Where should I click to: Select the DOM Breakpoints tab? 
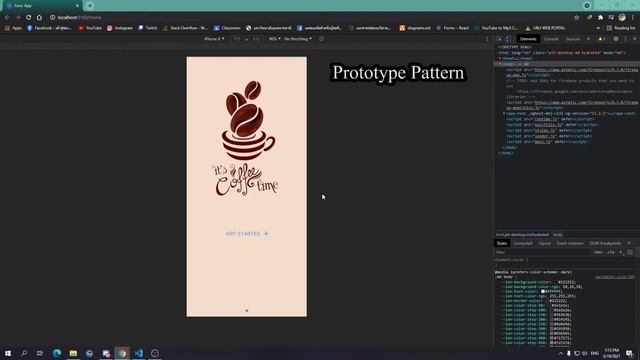click(x=605, y=243)
